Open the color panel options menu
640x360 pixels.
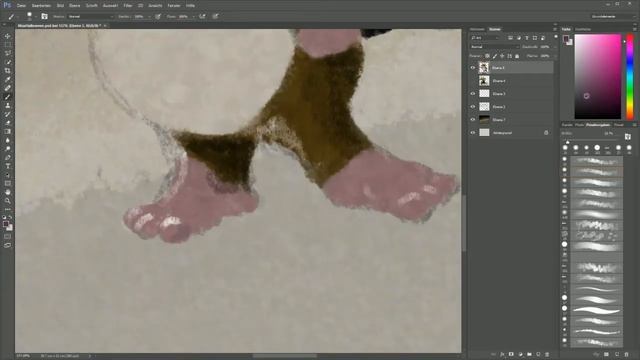[x=635, y=29]
